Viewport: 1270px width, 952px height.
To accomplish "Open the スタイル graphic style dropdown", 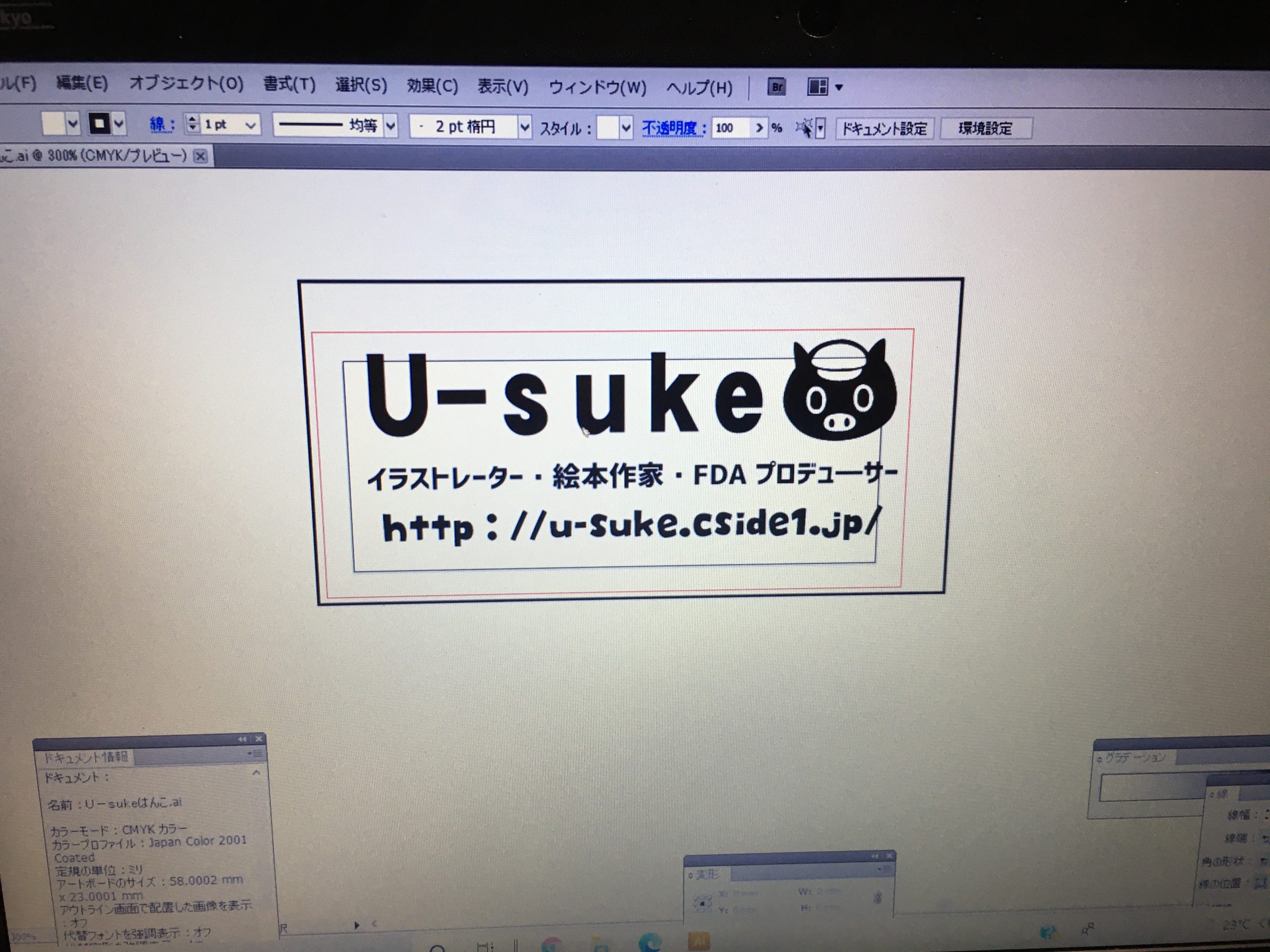I will (626, 128).
